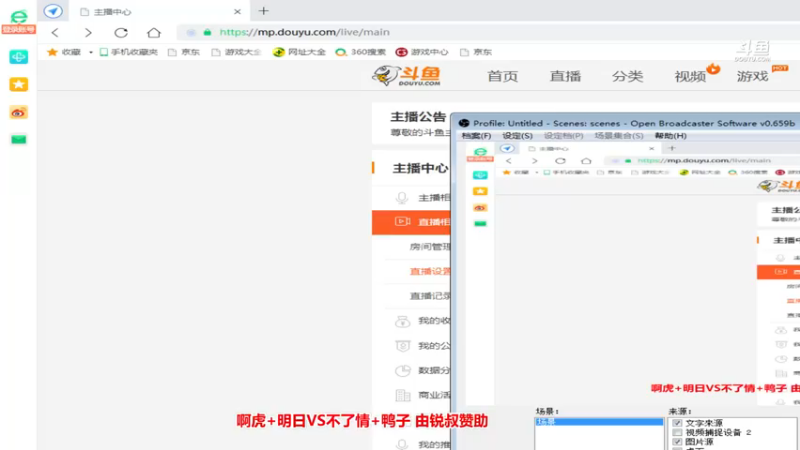Open the OBS 设定(S) menu

(517, 136)
